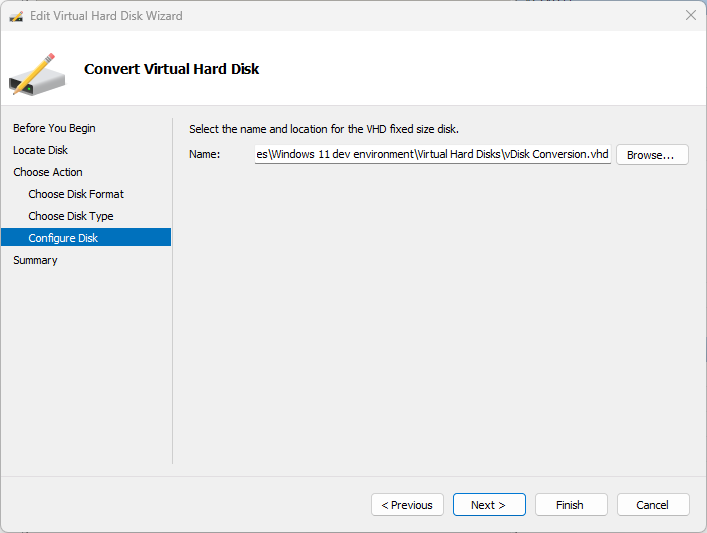Jump to the Choose Disk Format step
This screenshot has width=707, height=533.
click(76, 194)
